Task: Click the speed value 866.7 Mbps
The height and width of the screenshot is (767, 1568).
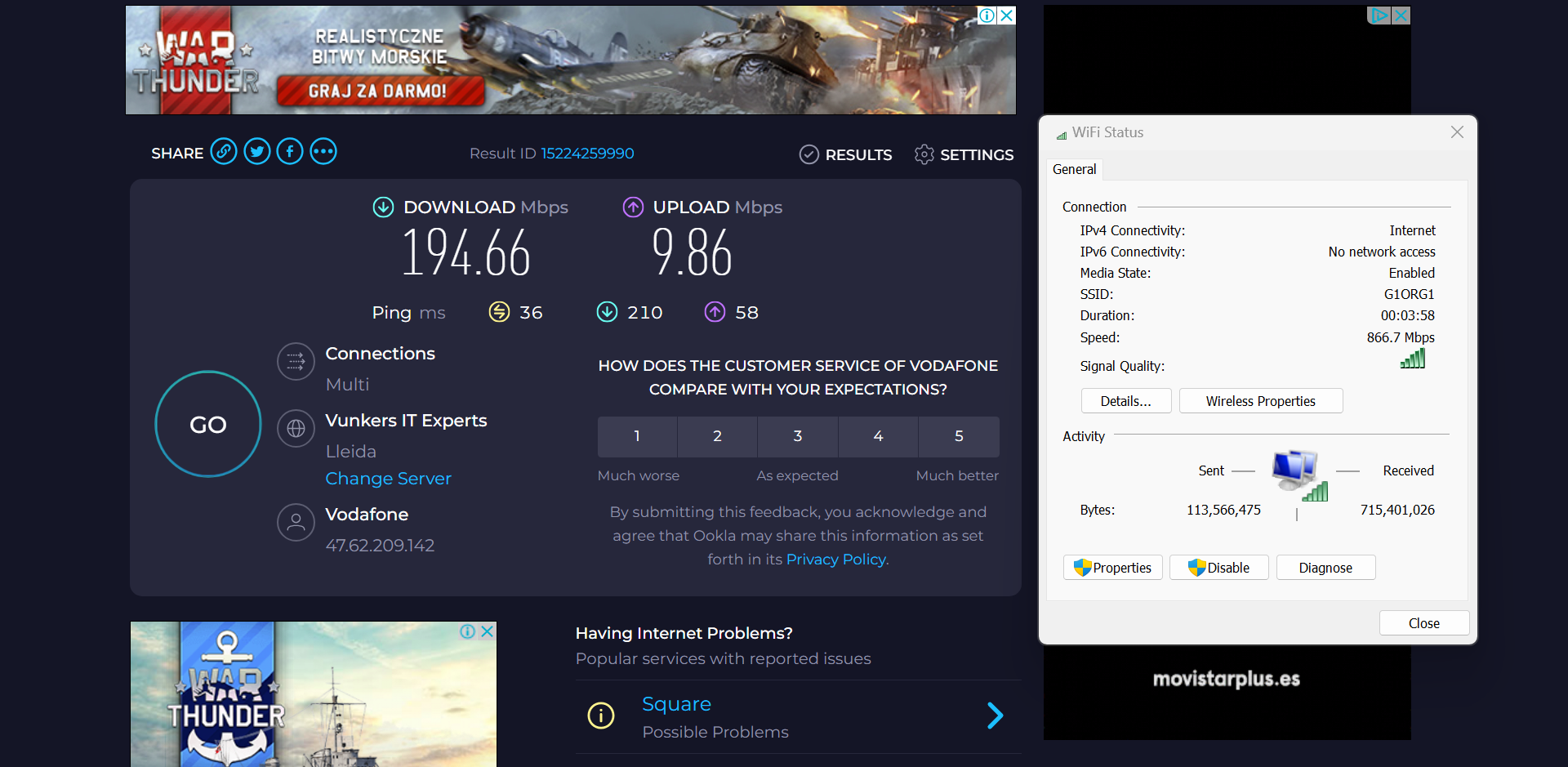Action: coord(1401,337)
